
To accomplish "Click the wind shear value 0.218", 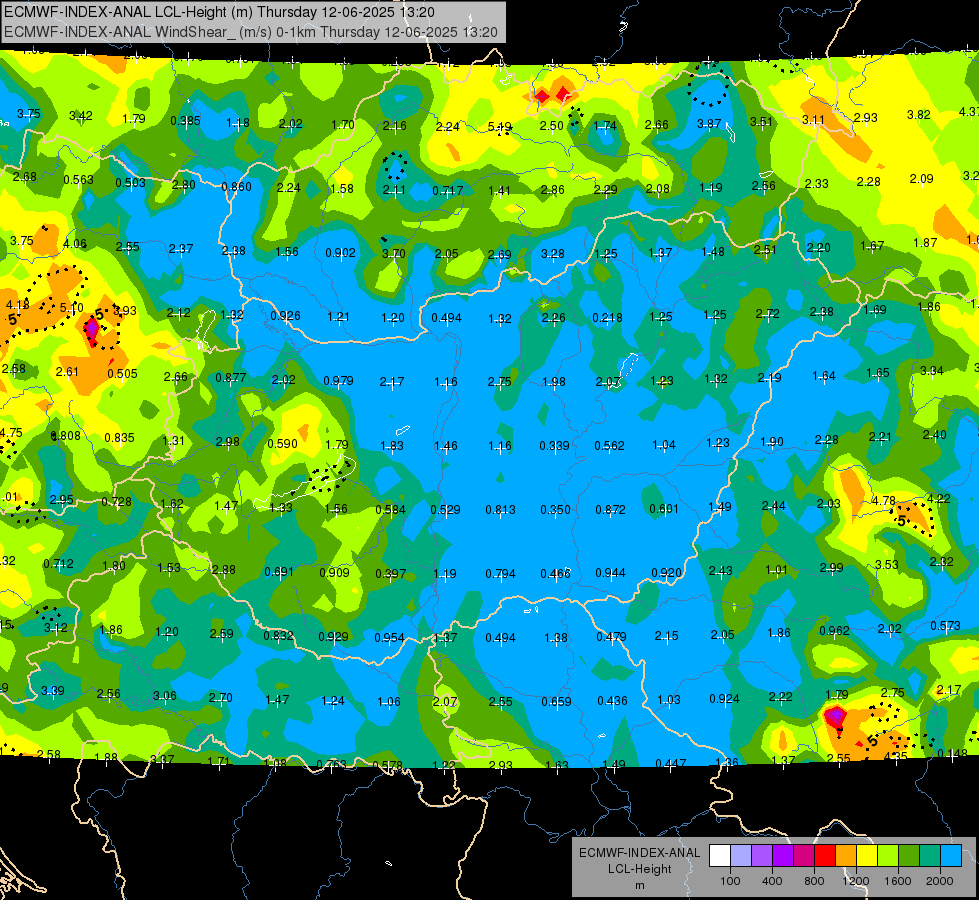I will pyautogui.click(x=608, y=317).
